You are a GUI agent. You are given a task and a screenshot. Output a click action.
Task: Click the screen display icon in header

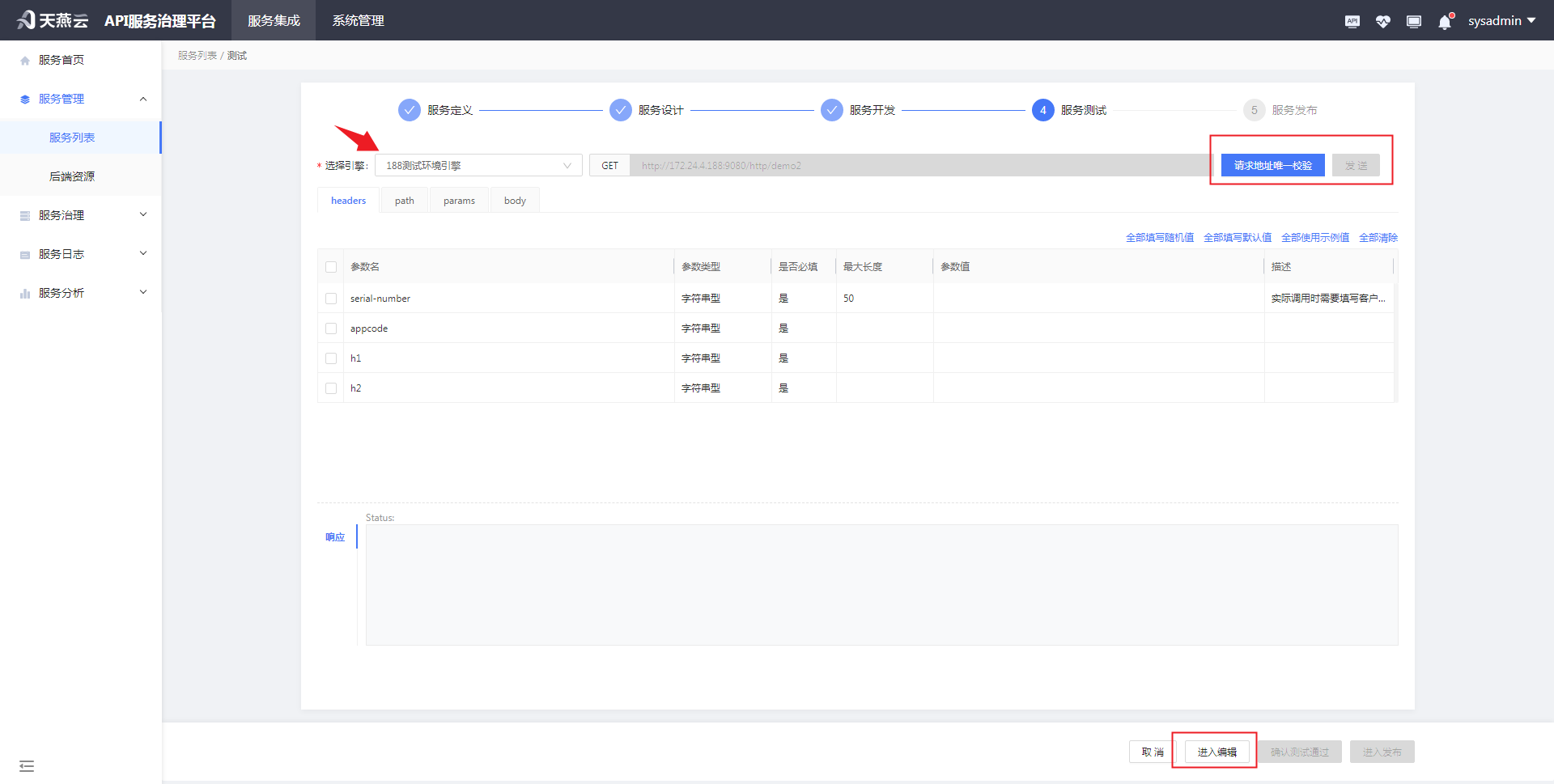[x=1414, y=22]
